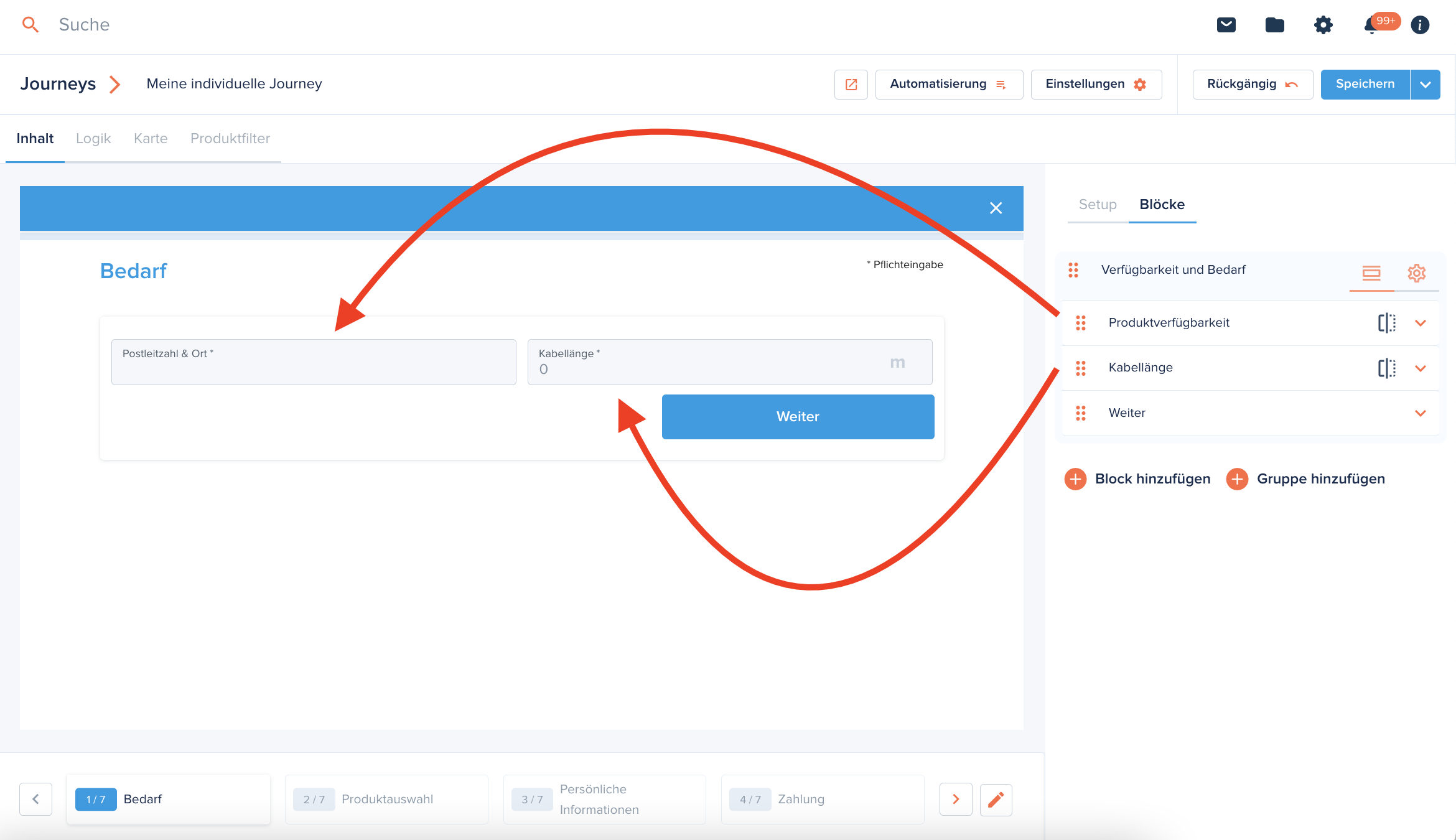Expand the Produktverfügbarkeit block
The height and width of the screenshot is (840, 1456).
pyautogui.click(x=1421, y=323)
